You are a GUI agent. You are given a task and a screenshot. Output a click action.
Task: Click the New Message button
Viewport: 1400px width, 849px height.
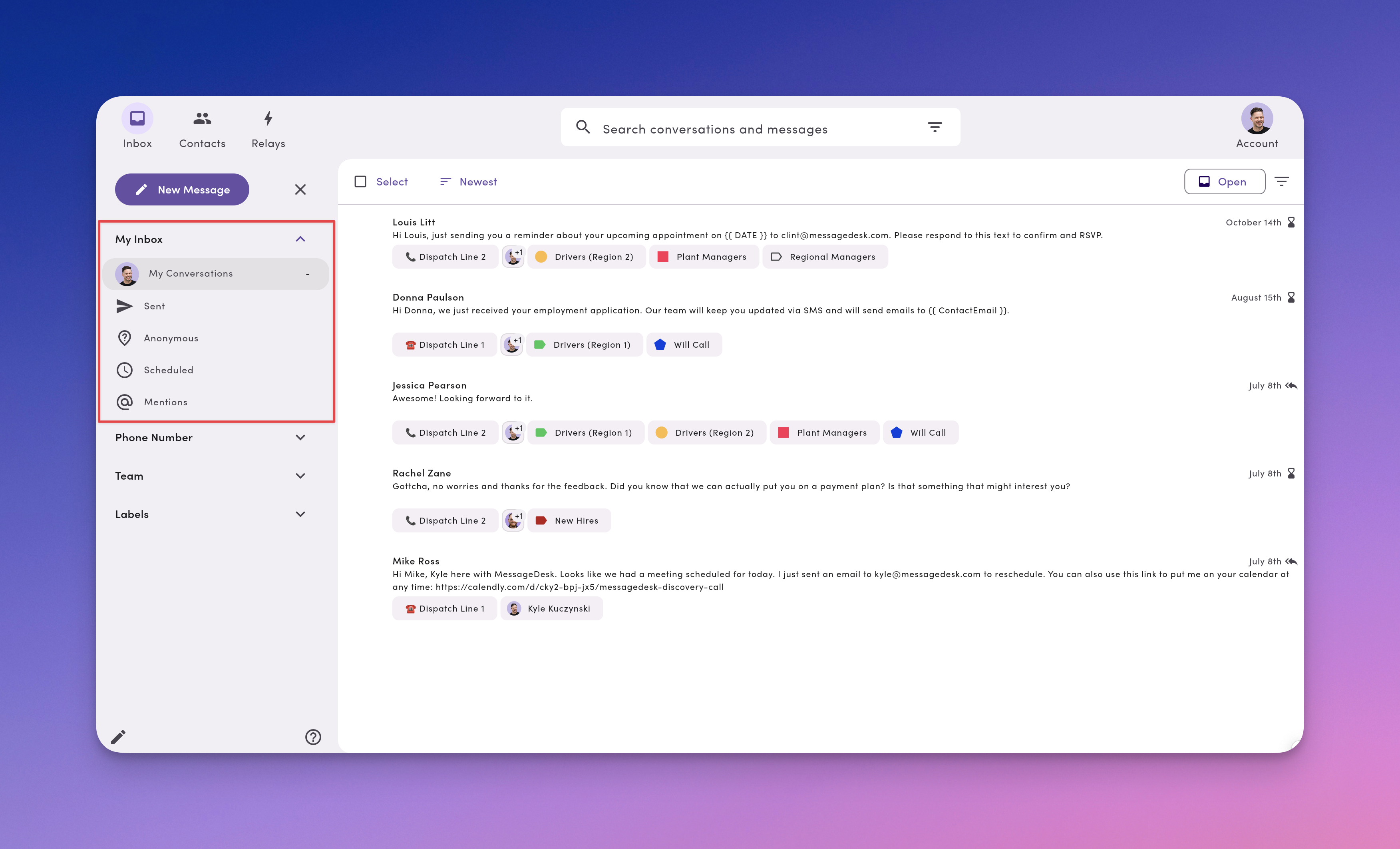[x=182, y=189]
